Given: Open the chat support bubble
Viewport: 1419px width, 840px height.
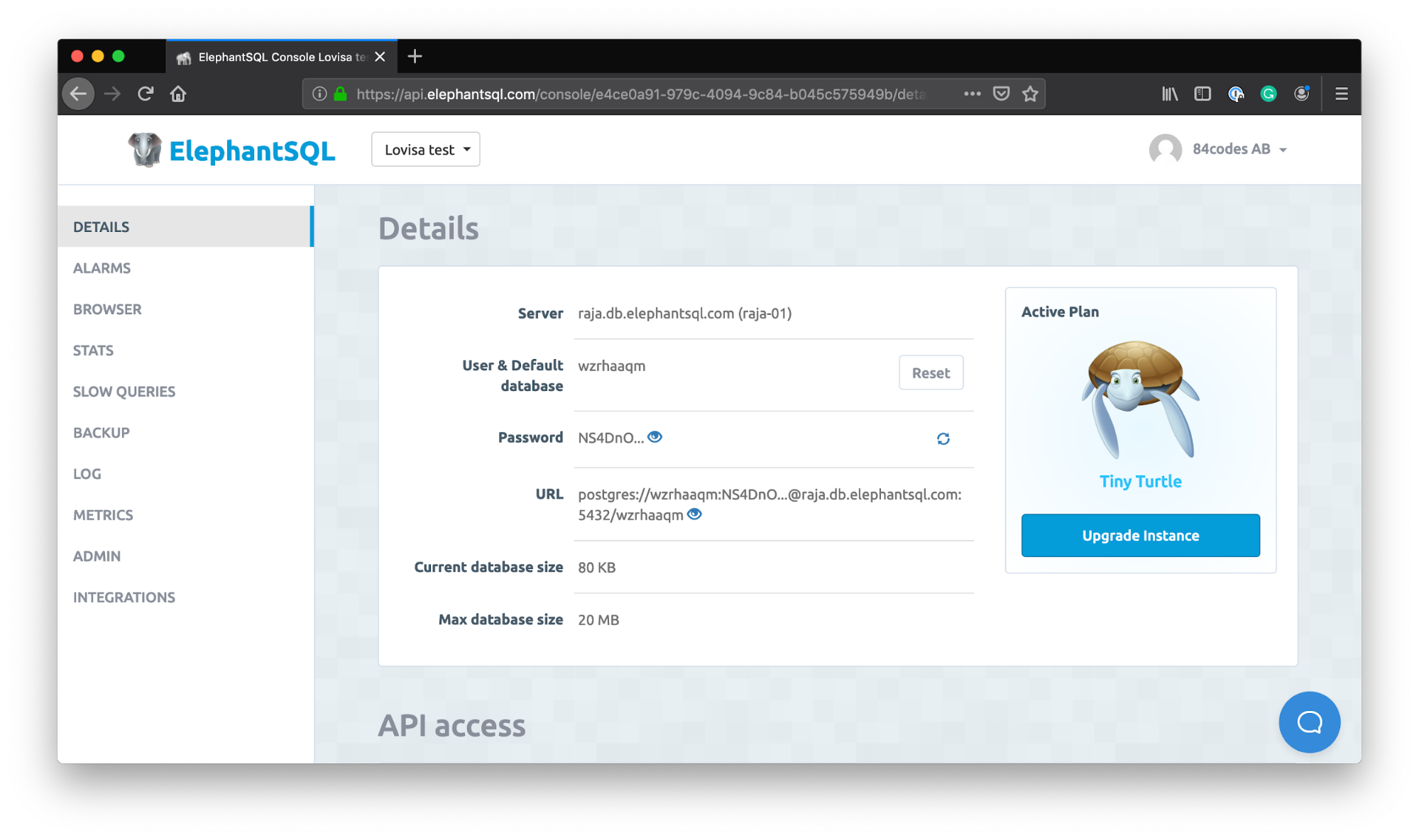Looking at the screenshot, I should point(1309,722).
